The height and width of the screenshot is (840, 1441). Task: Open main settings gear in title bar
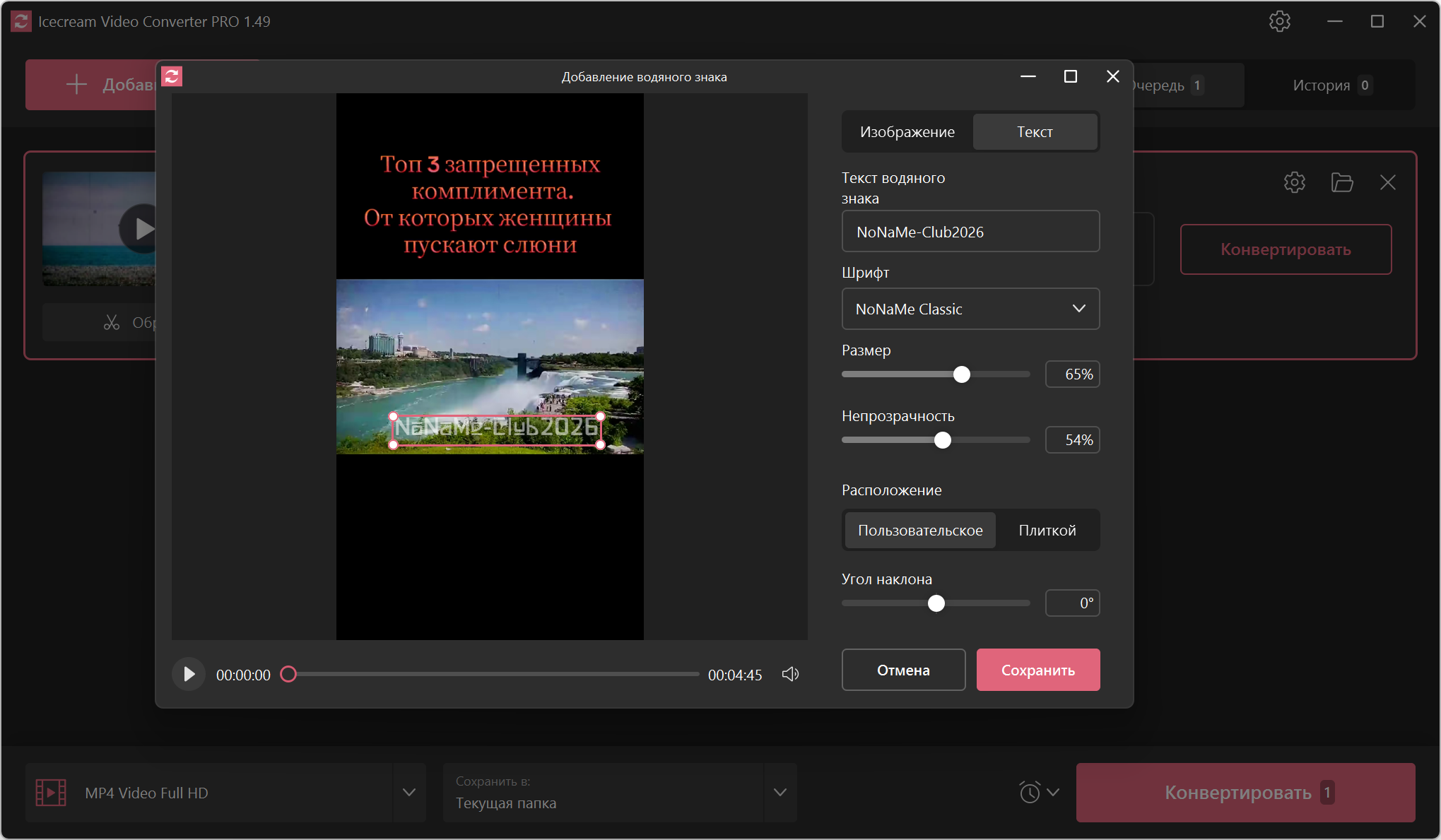[x=1279, y=21]
